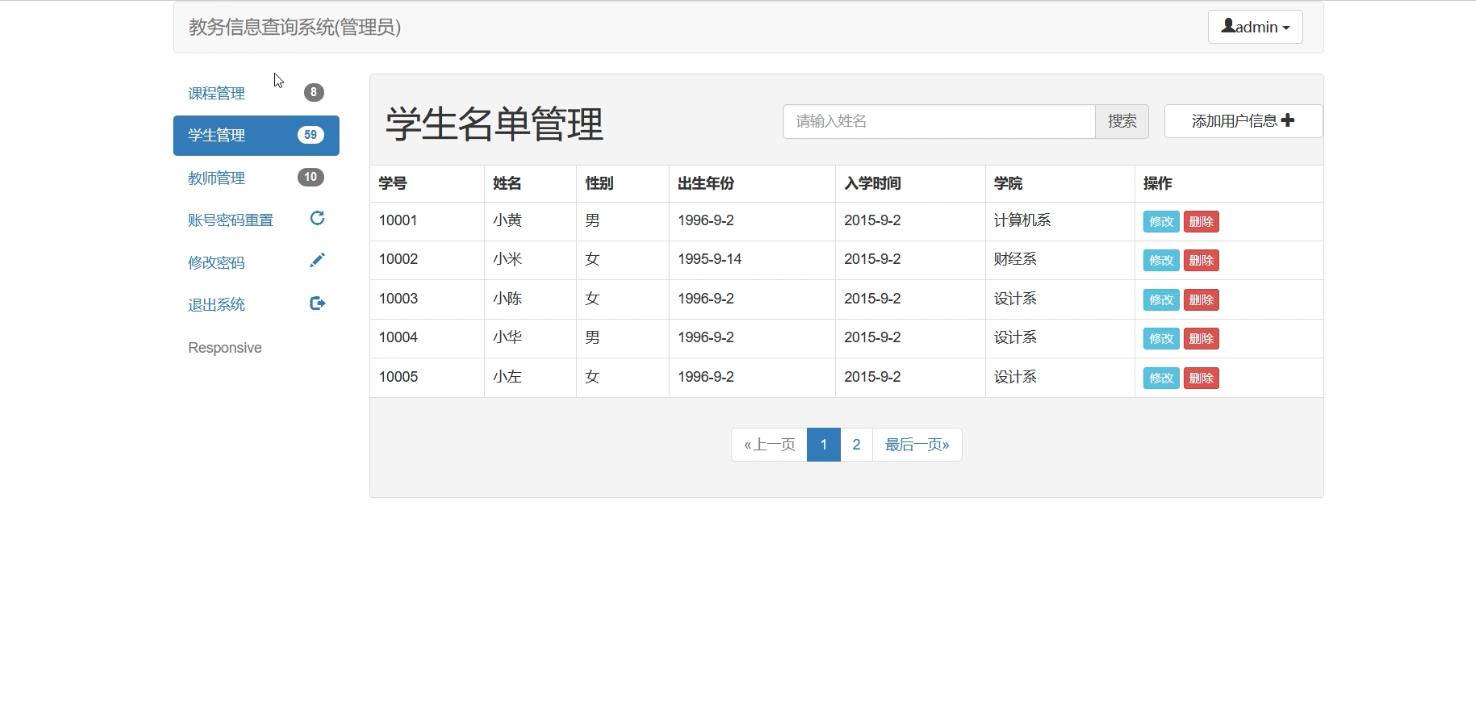This screenshot has height=708, width=1476.
Task: Delete student 10002 小米
Action: 1201,260
